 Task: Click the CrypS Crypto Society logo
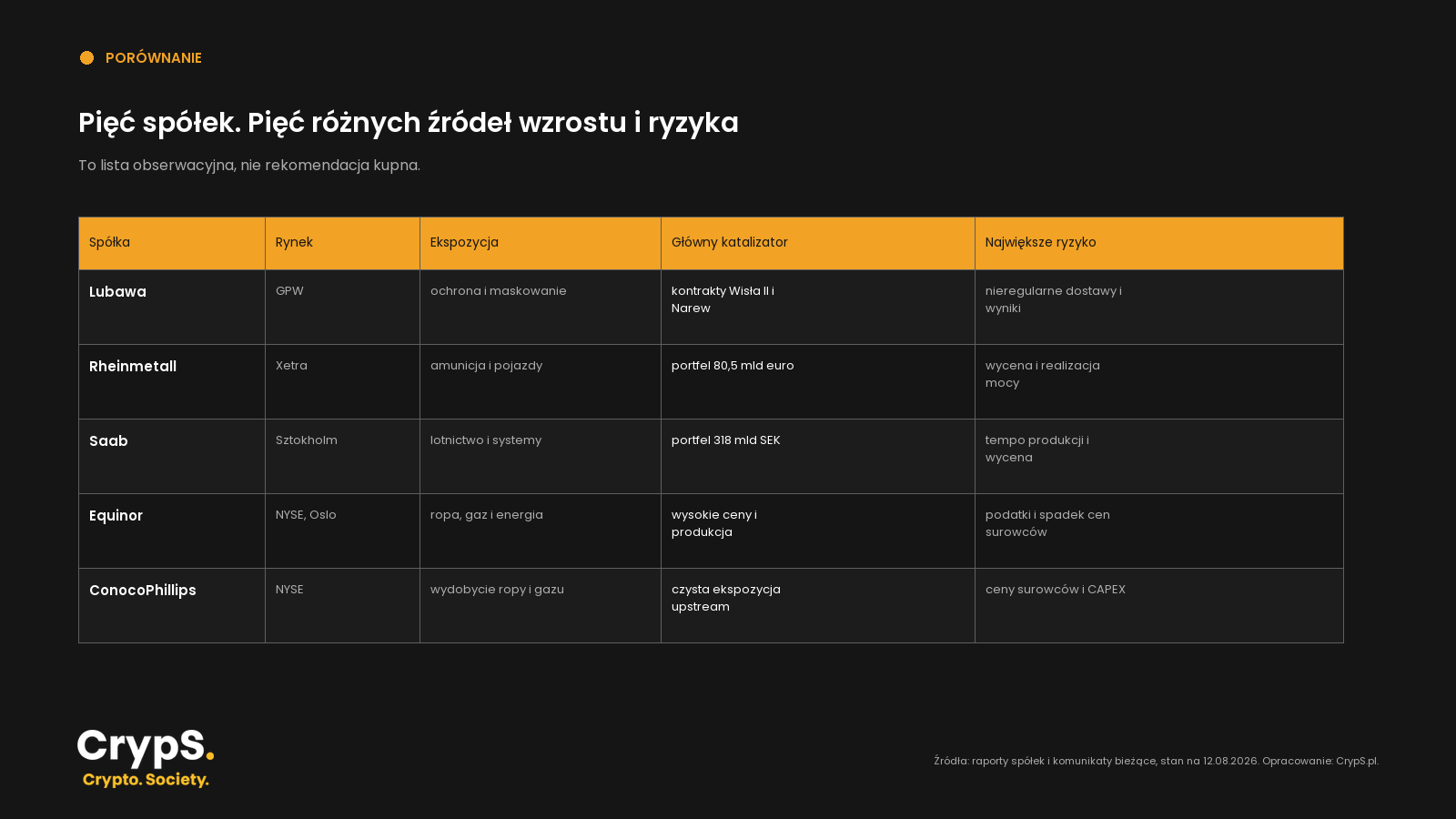click(x=146, y=758)
